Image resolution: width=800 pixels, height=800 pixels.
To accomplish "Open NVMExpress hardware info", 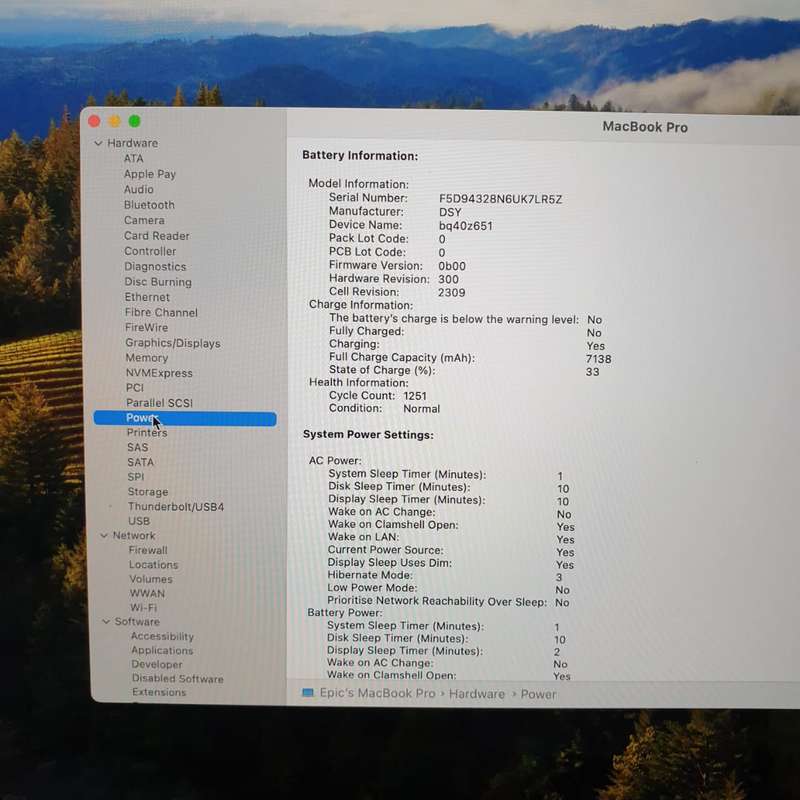I will pos(159,373).
